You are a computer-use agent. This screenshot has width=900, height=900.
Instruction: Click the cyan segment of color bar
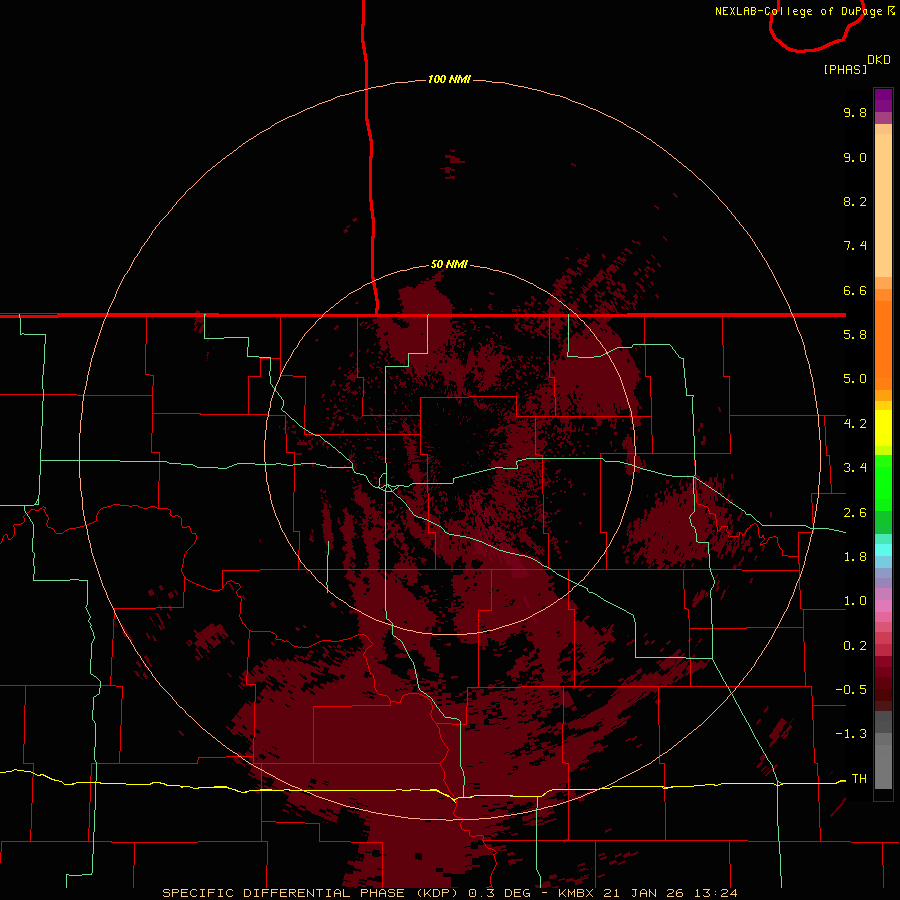click(883, 550)
